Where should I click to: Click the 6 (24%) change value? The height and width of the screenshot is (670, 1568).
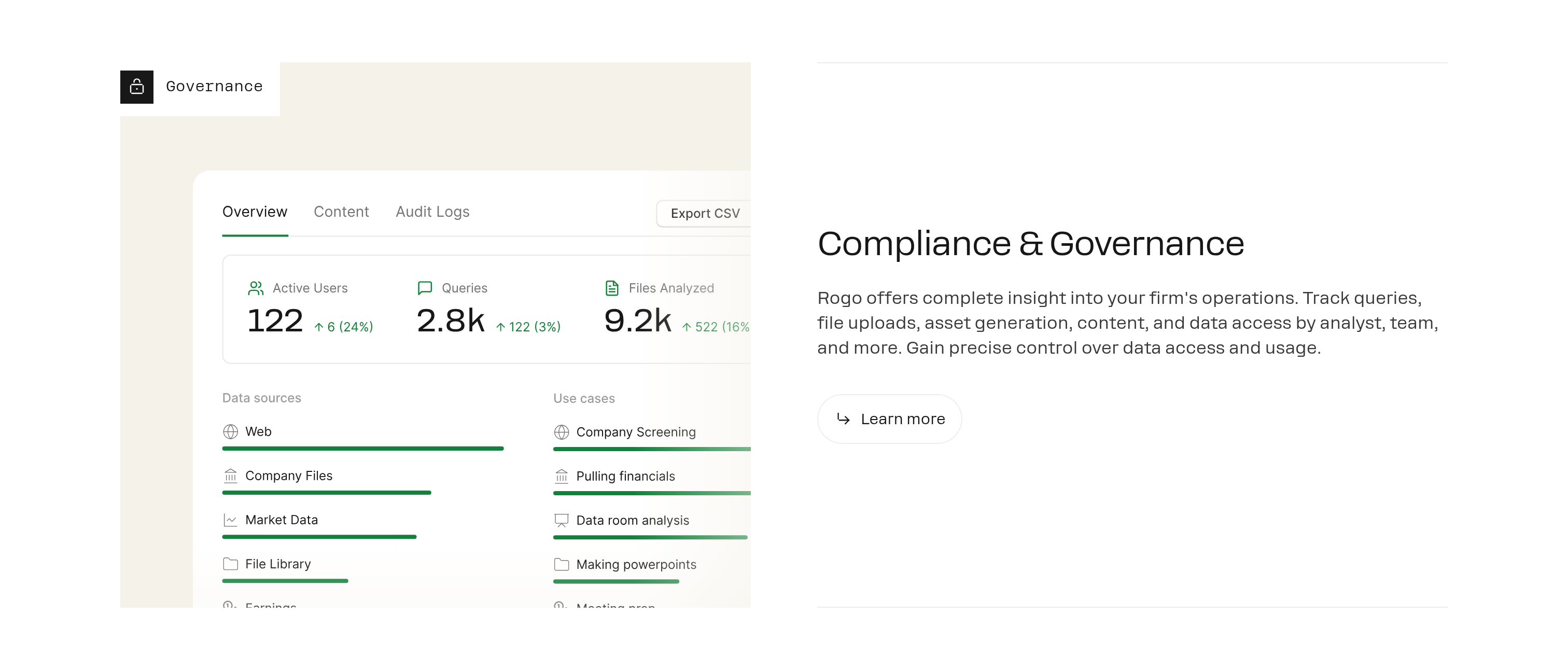(x=350, y=327)
